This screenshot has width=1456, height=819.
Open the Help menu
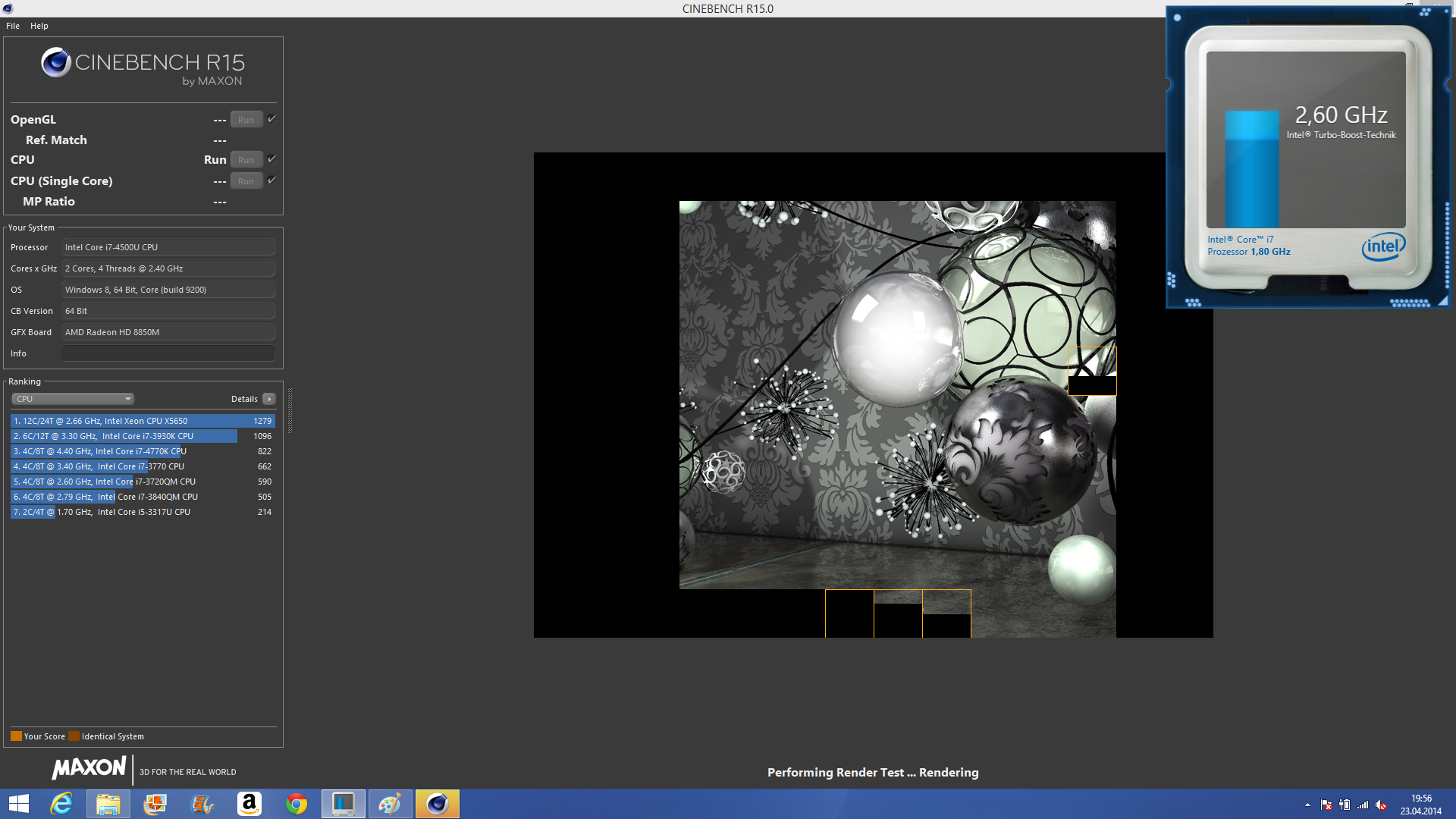pos(39,26)
